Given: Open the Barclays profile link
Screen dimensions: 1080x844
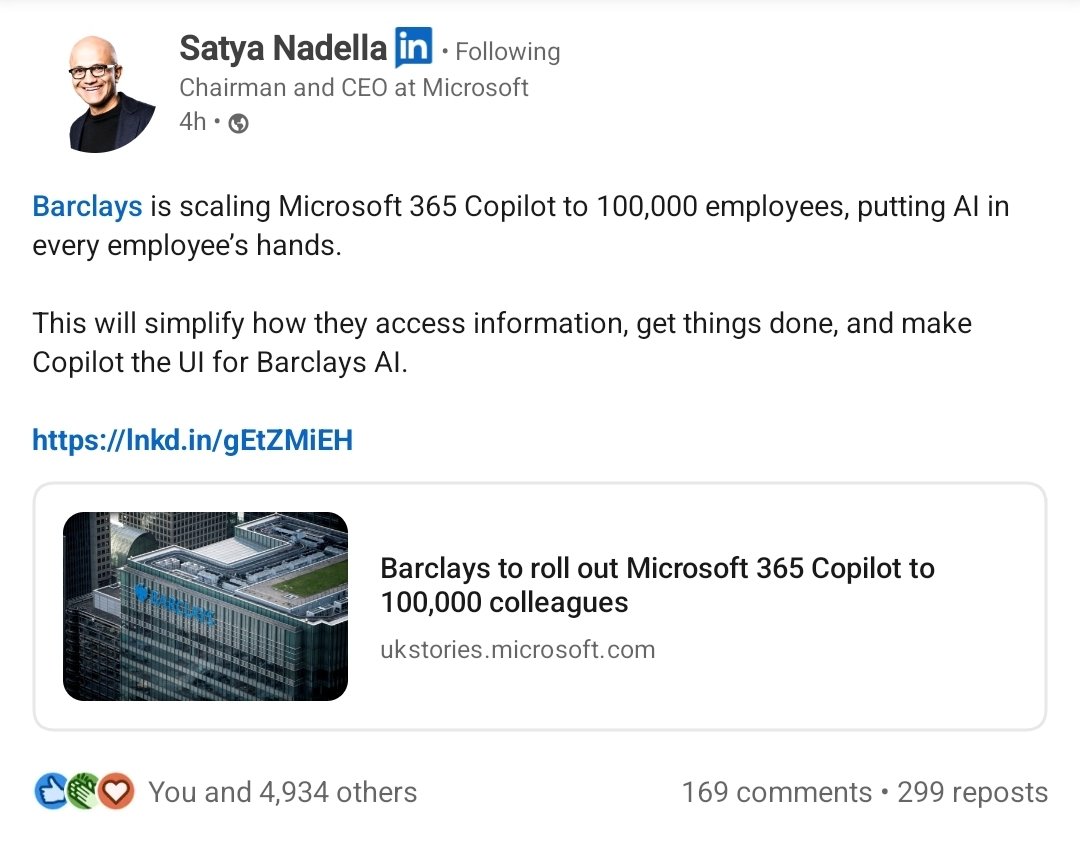Looking at the screenshot, I should 87,206.
